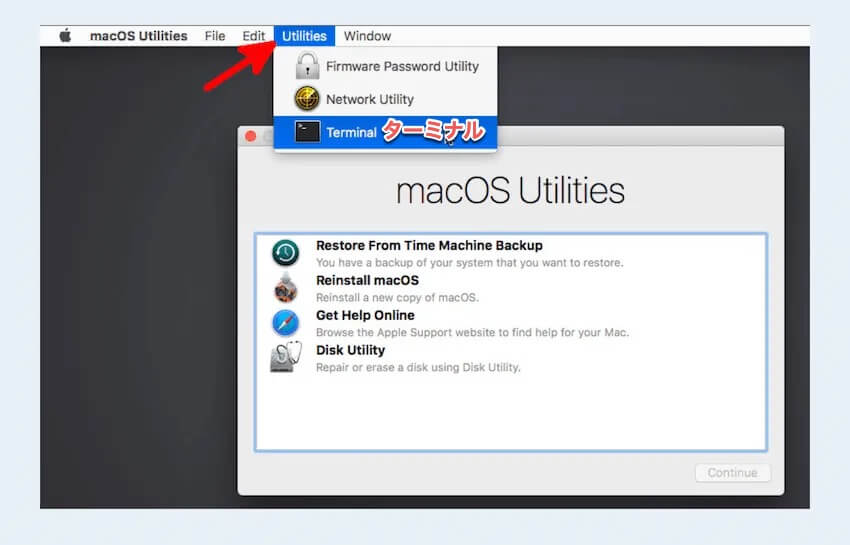The width and height of the screenshot is (850, 545).
Task: Collapse the open Utilities menu
Action: [304, 36]
